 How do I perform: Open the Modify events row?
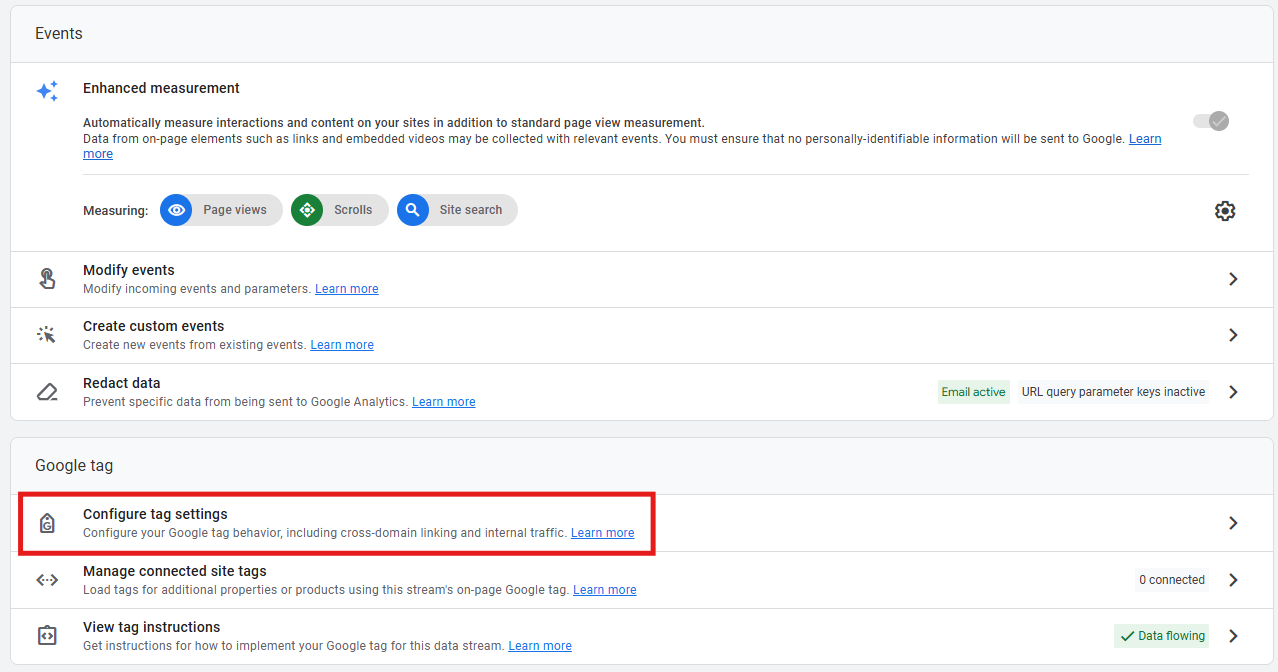click(x=641, y=279)
